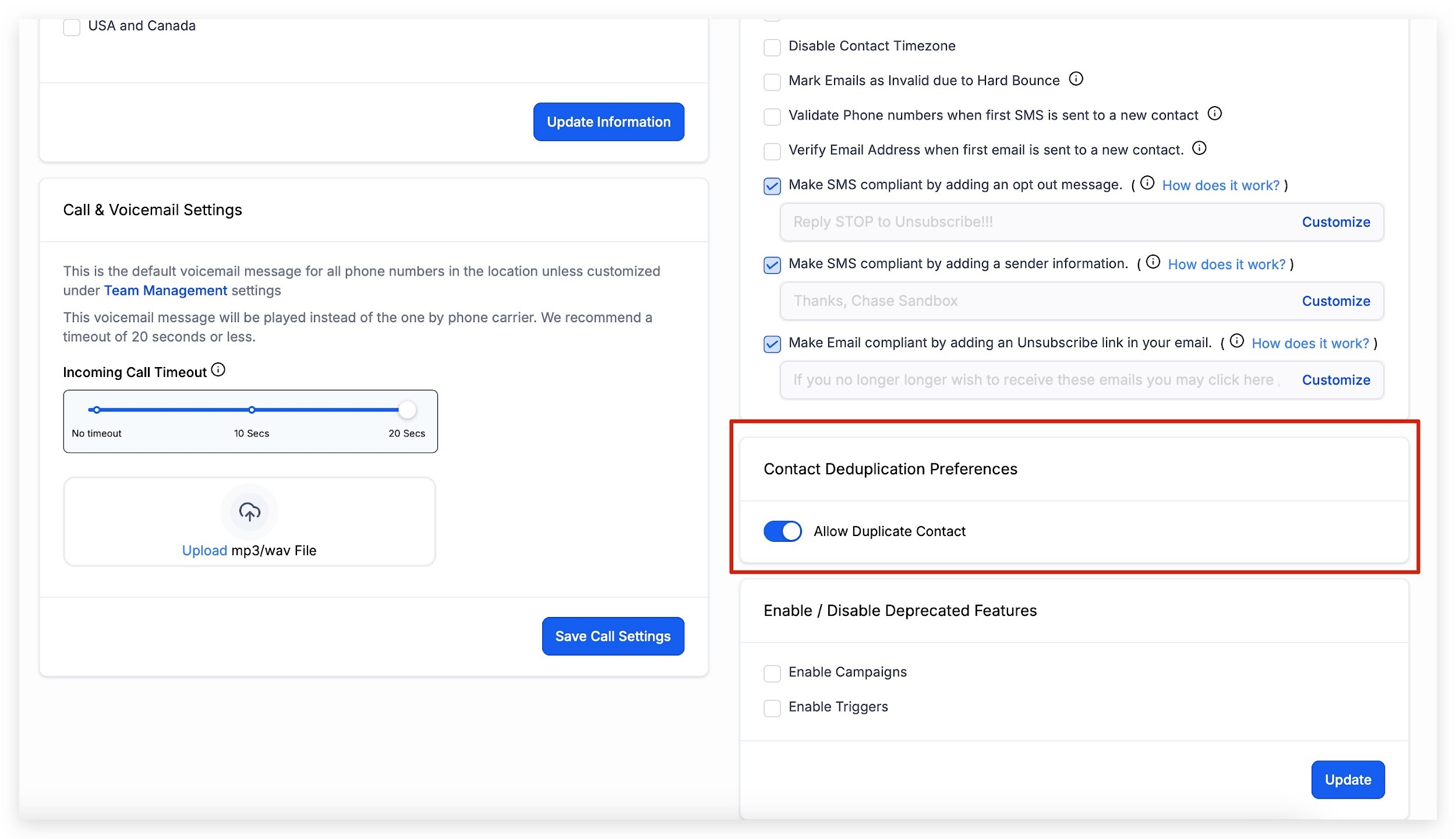Uncheck SMS opt out message checkbox
The height and width of the screenshot is (839, 1456).
772,186
